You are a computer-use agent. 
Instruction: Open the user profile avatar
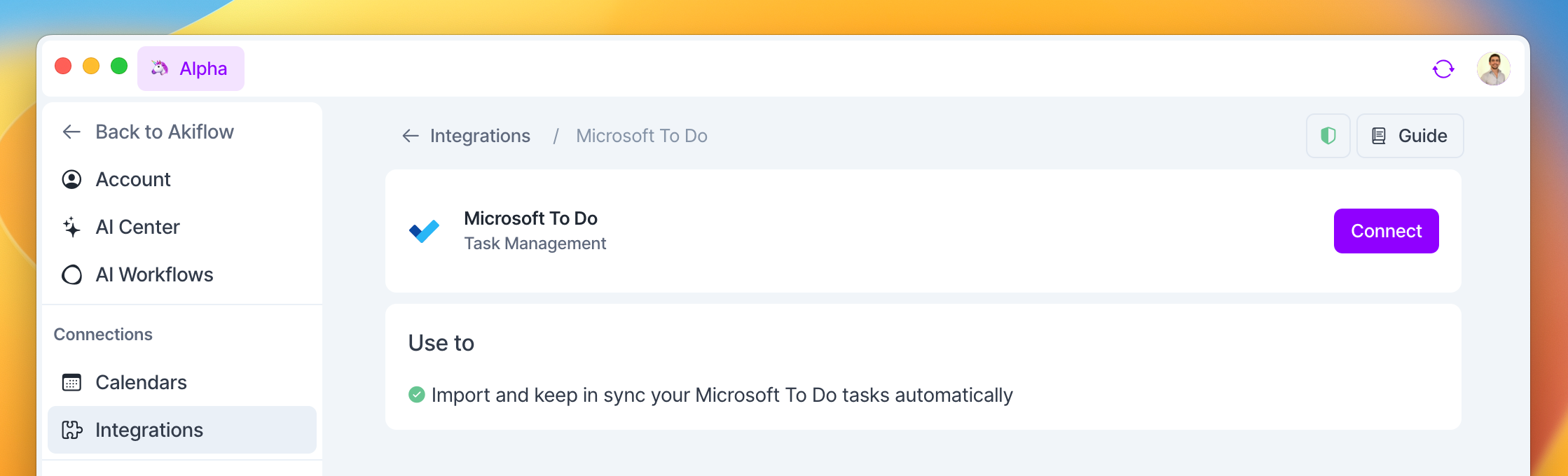(1494, 69)
